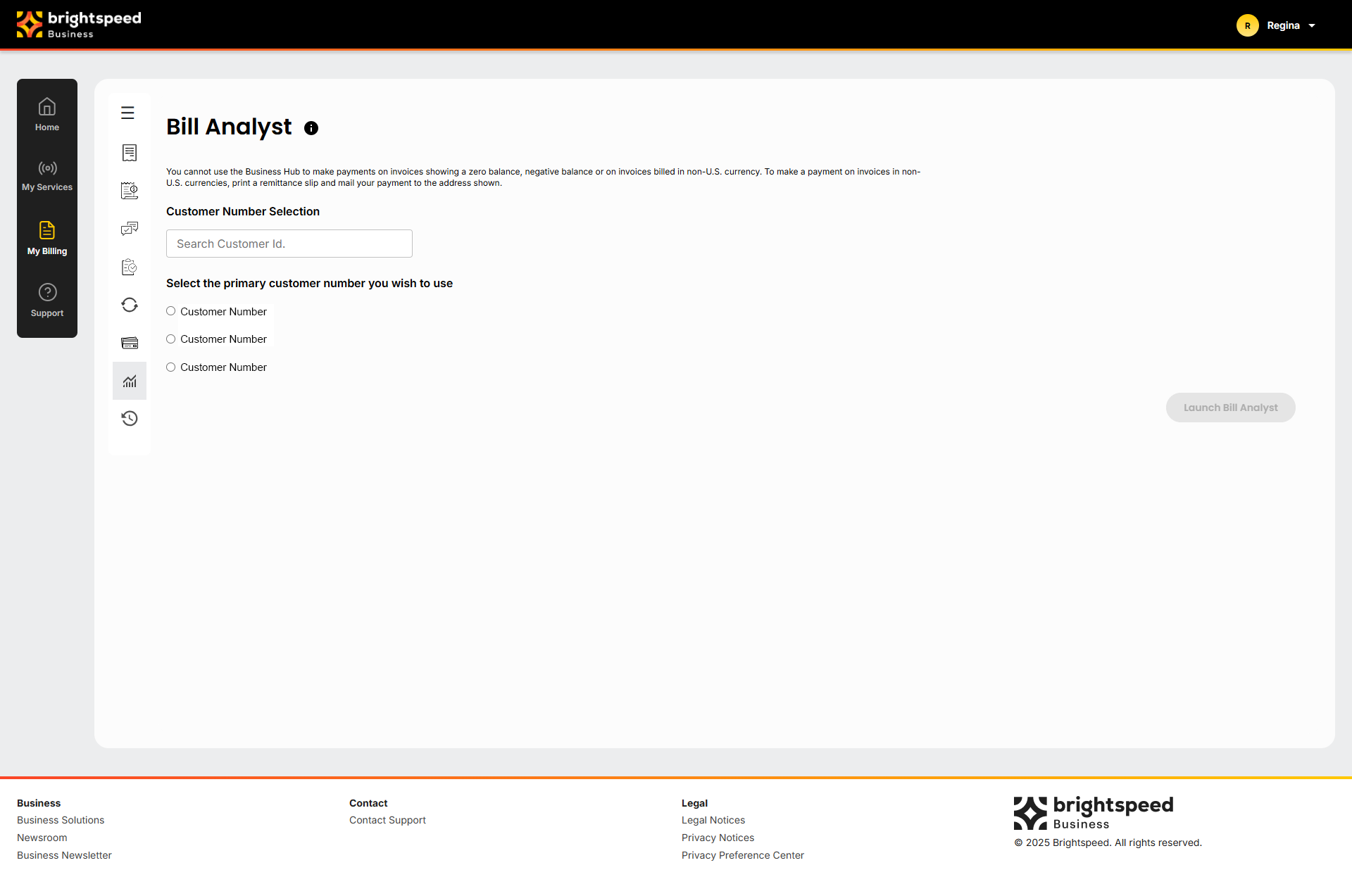Click the circular sync arrows icon

pyautogui.click(x=130, y=305)
